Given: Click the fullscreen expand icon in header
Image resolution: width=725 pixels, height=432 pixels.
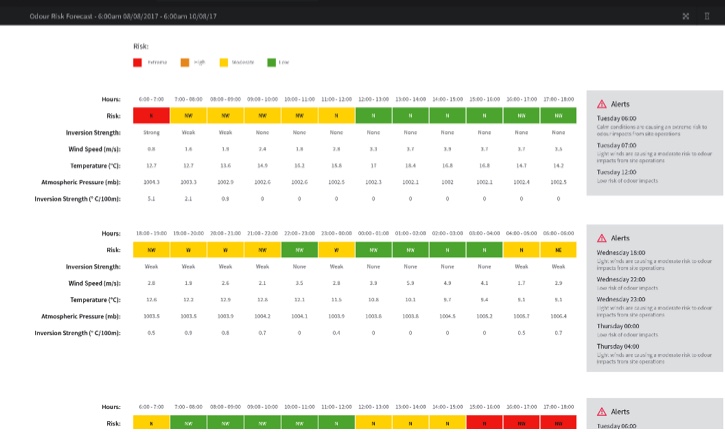Looking at the screenshot, I should [x=686, y=16].
